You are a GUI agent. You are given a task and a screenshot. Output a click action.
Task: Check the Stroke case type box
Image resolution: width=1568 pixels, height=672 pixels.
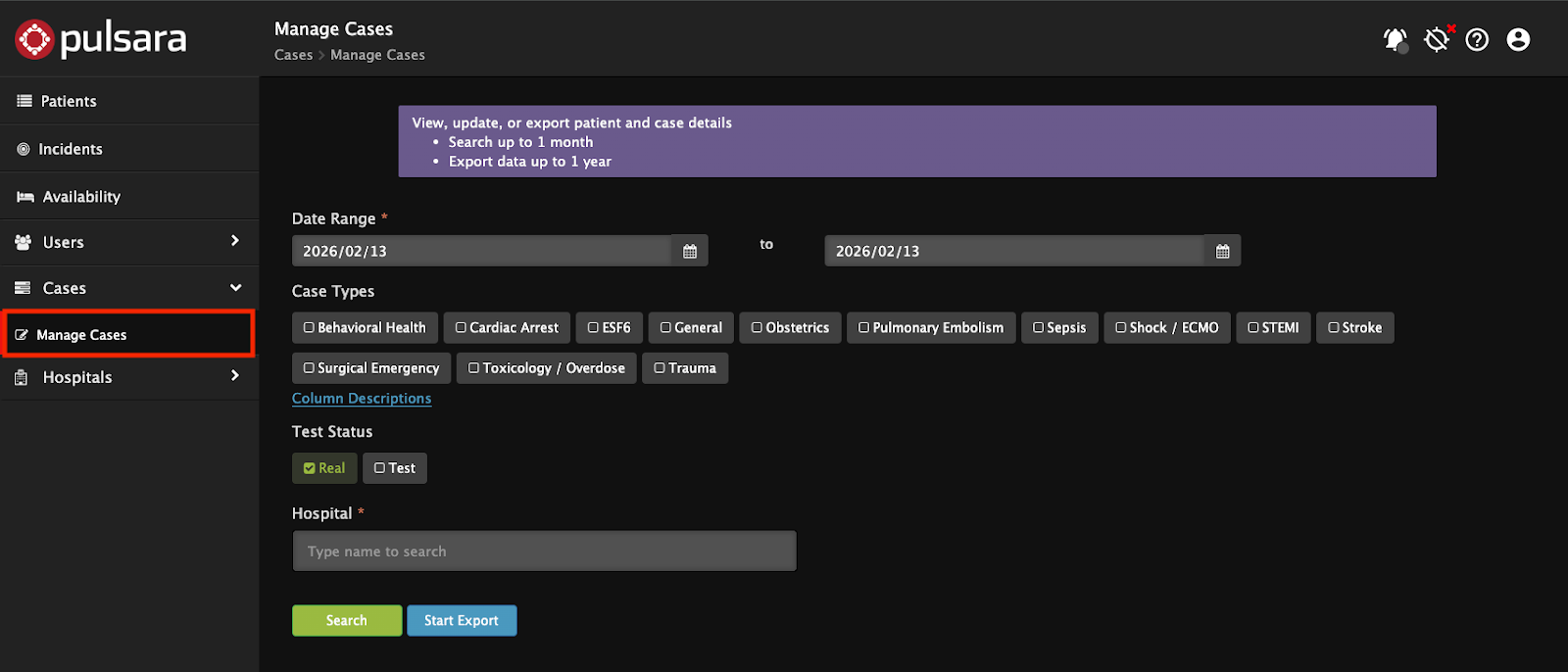1354,328
